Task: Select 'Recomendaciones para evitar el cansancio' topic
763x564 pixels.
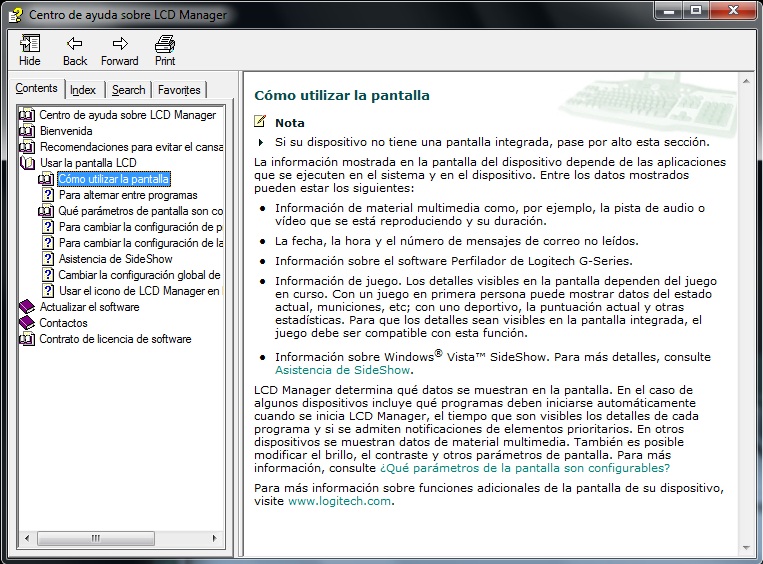Action: click(x=131, y=147)
